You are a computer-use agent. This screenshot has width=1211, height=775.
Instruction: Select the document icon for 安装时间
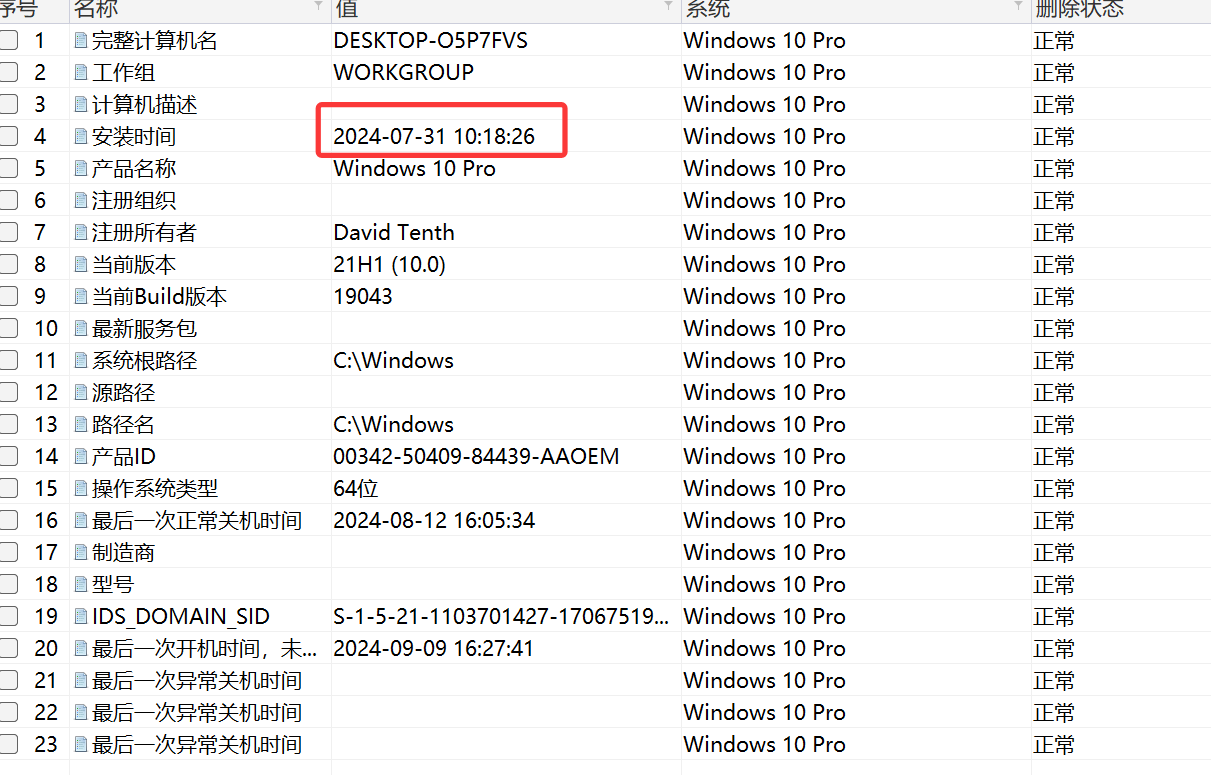(x=81, y=137)
